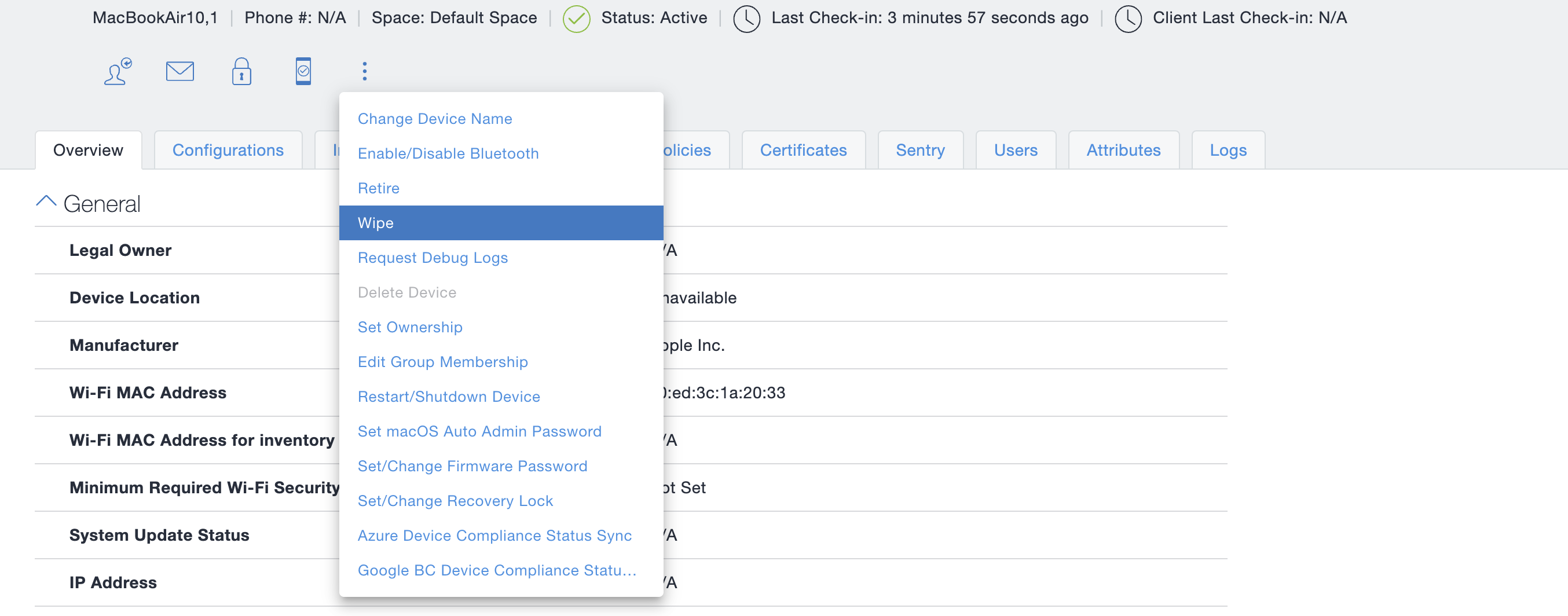Screen dimensions: 1568x616
Task: Open the Set Ownership option
Action: (x=409, y=327)
